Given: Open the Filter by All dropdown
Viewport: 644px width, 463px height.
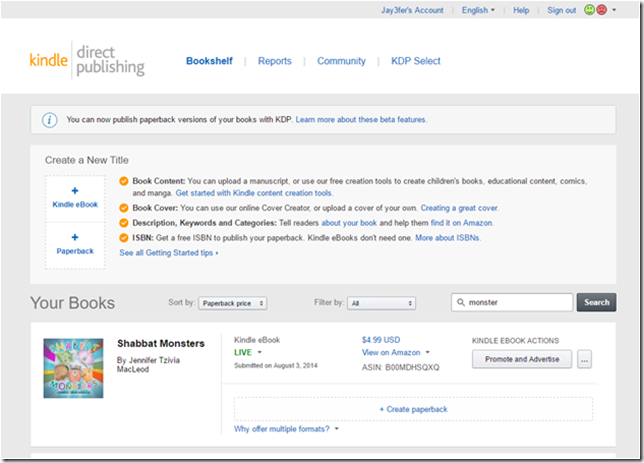Looking at the screenshot, I should [382, 303].
